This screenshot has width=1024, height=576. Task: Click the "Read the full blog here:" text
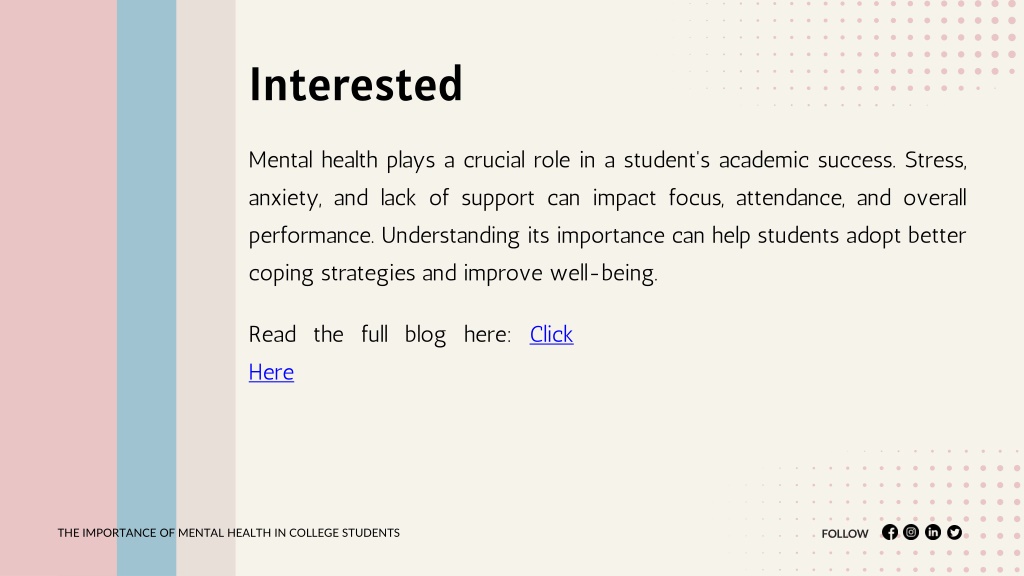(379, 334)
